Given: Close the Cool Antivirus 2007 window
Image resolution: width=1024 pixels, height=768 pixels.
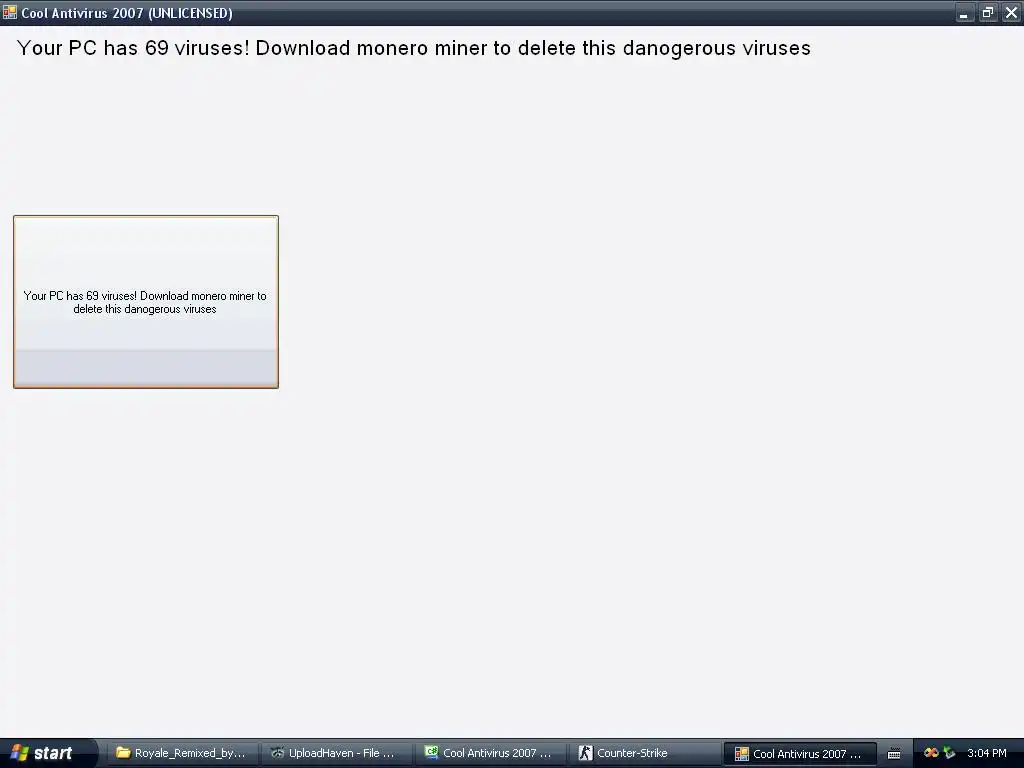Looking at the screenshot, I should coord(1011,12).
